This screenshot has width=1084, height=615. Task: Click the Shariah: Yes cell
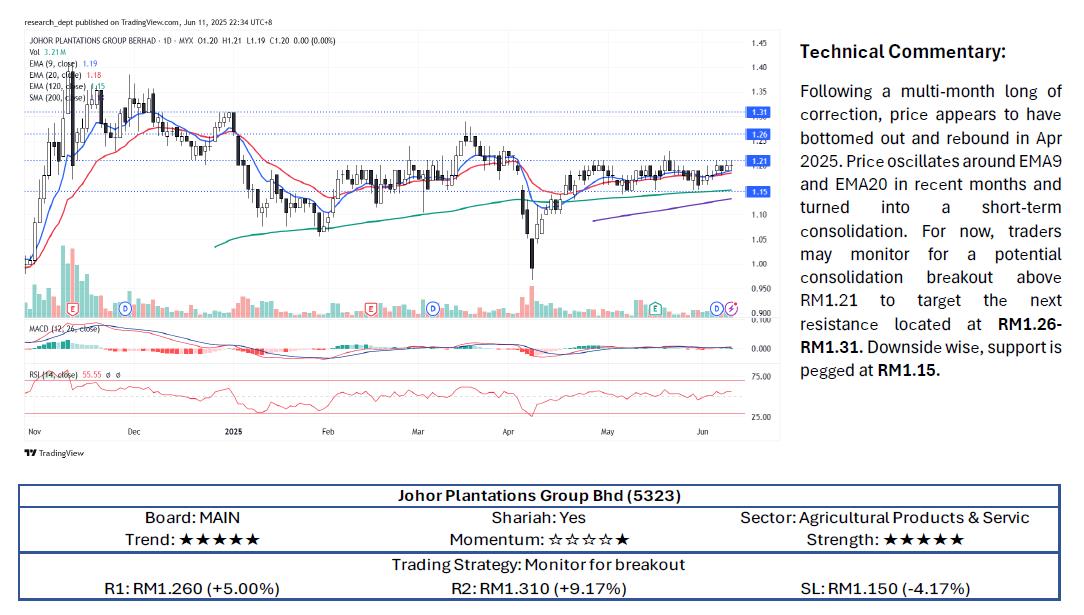(539, 518)
